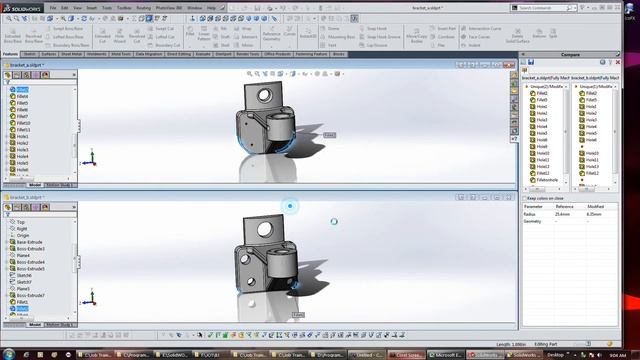Select the Swept Cut command
This screenshot has width=640, height=360.
click(x=161, y=29)
